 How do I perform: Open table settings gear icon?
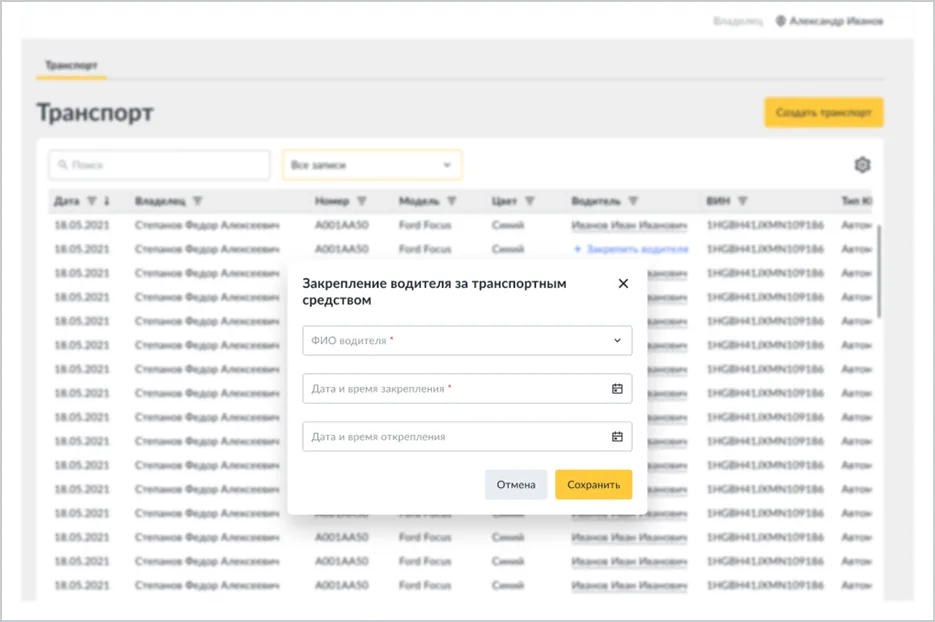862,165
